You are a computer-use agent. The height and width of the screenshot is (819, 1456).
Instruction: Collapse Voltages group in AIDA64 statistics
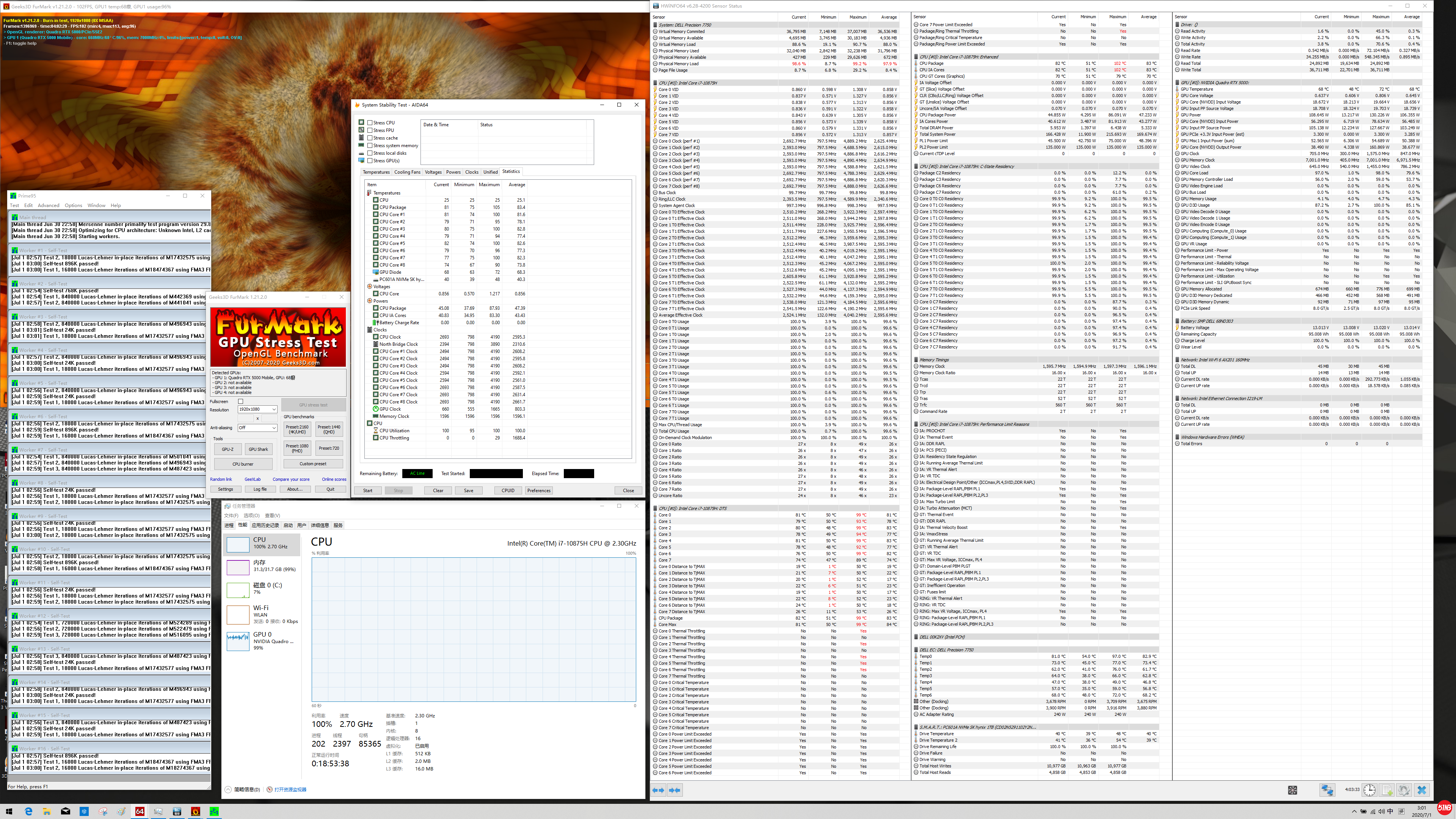pos(370,287)
